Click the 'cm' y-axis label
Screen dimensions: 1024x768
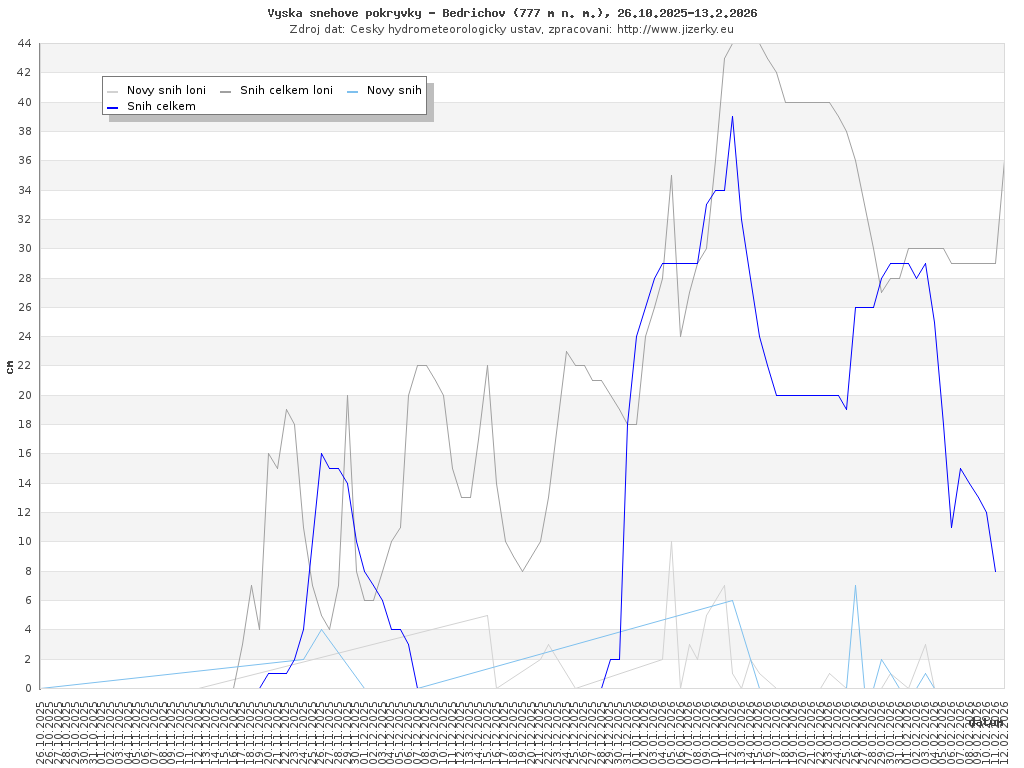tap(10, 367)
